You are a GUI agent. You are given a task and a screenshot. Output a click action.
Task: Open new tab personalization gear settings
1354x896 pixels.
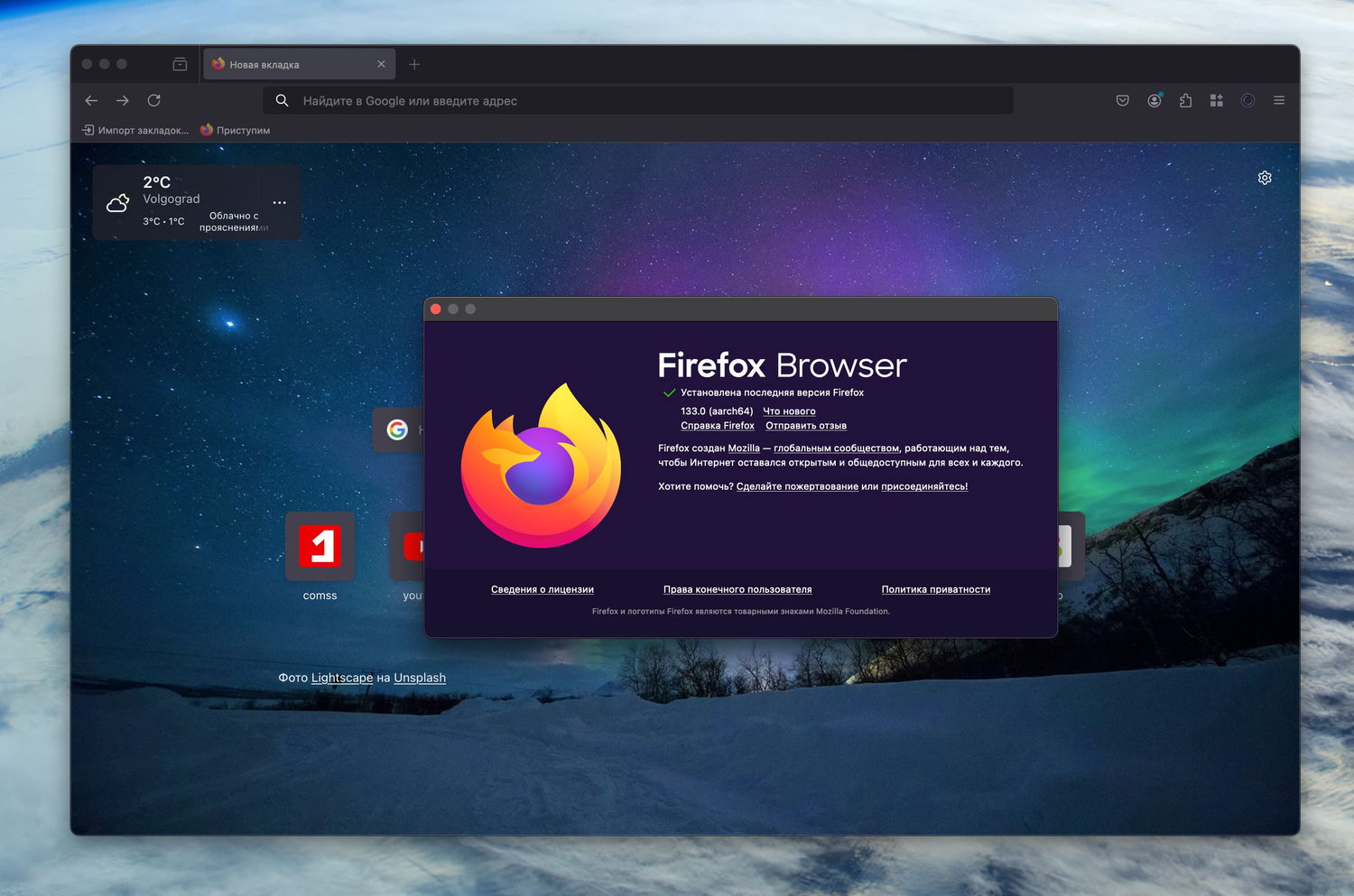click(x=1265, y=178)
